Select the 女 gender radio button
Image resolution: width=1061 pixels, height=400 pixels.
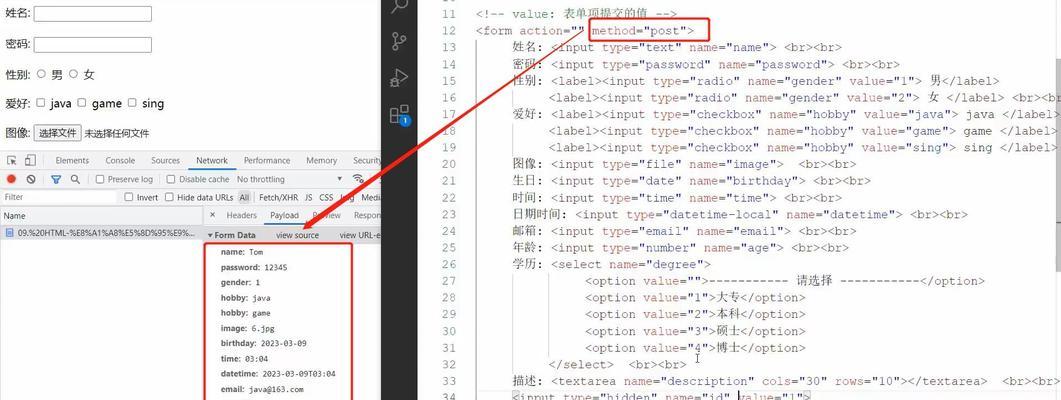point(74,74)
